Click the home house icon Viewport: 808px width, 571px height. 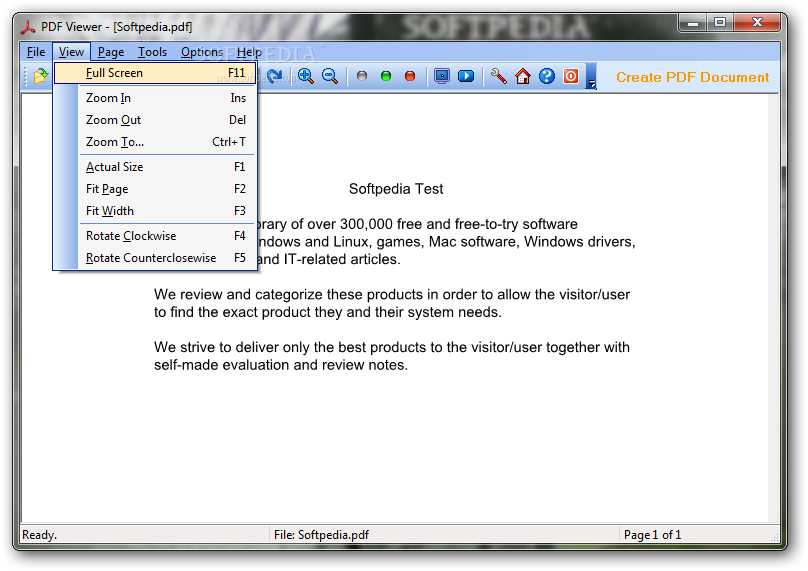[x=523, y=76]
